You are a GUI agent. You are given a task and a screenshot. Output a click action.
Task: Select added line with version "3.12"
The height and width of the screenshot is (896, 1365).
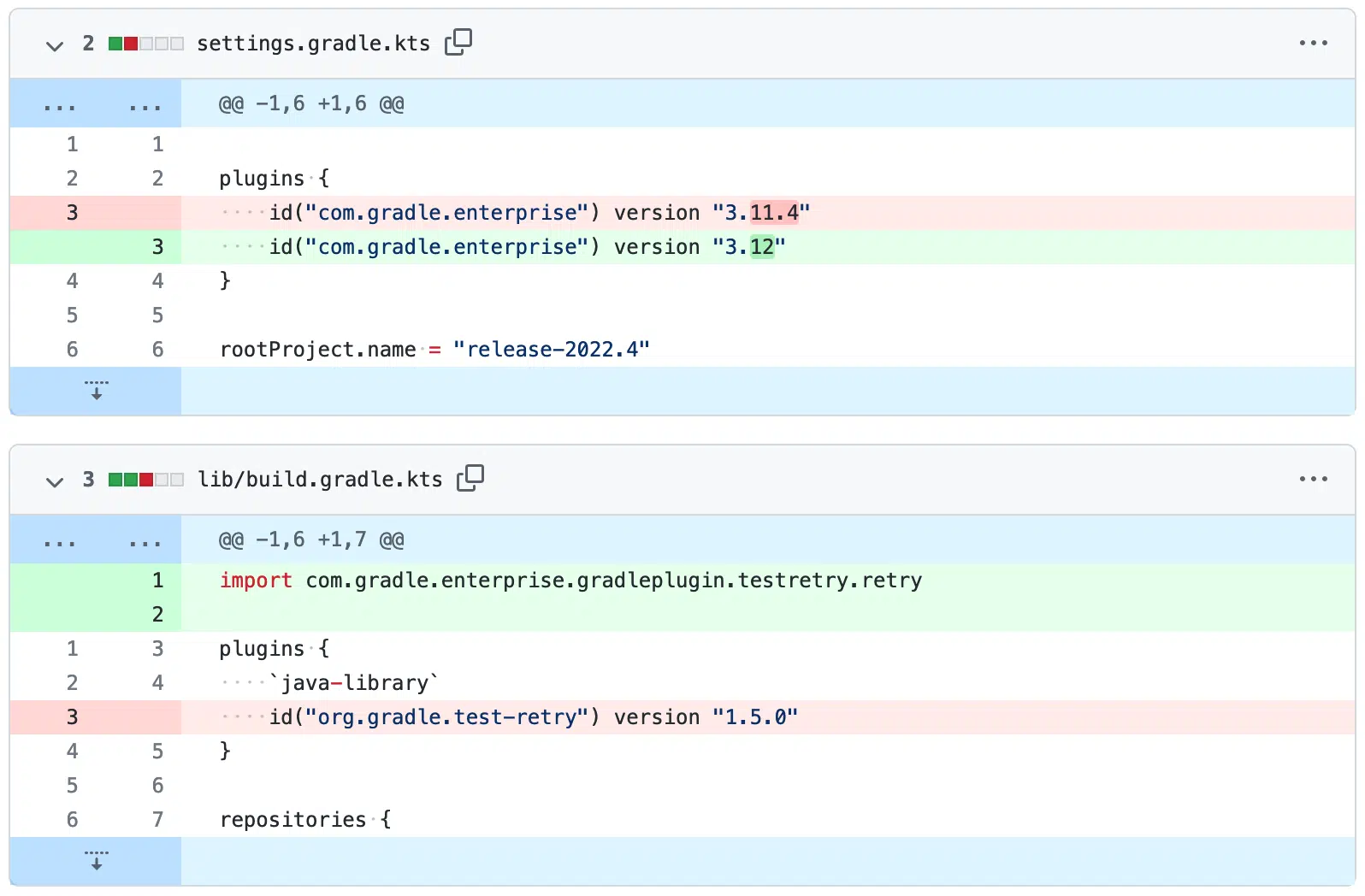pyautogui.click(x=682, y=247)
